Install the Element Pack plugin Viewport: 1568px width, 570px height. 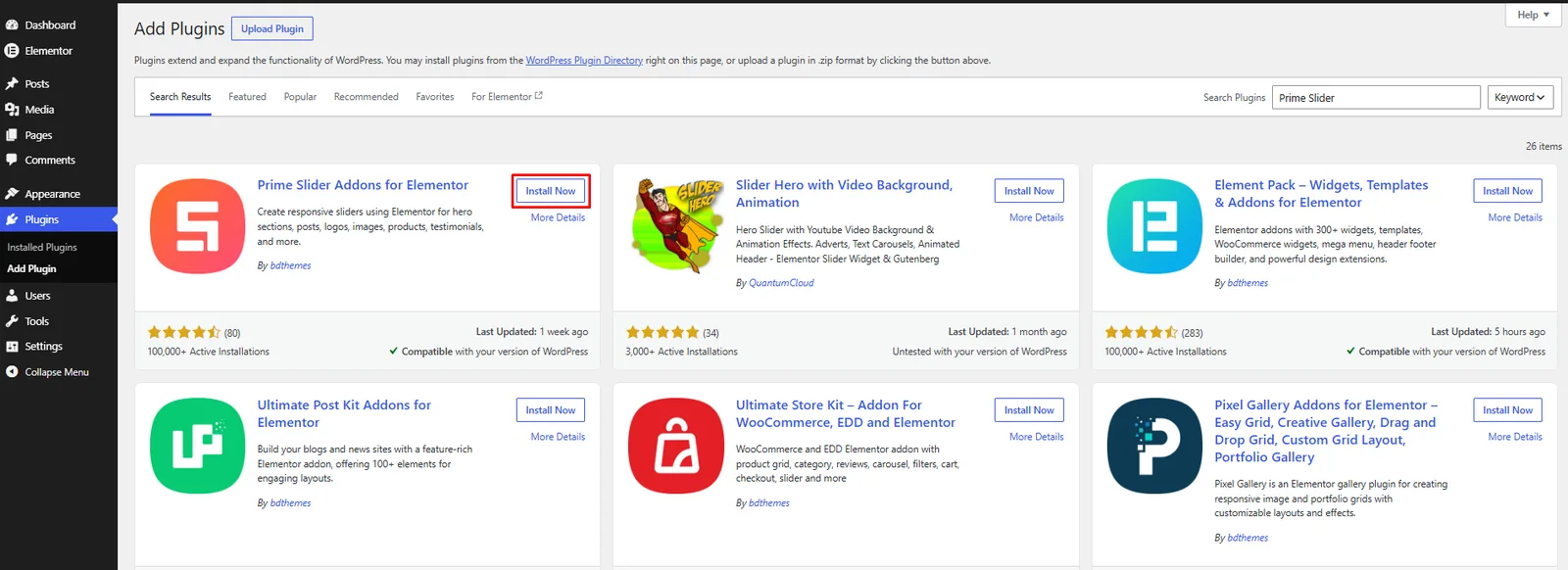pos(1507,191)
